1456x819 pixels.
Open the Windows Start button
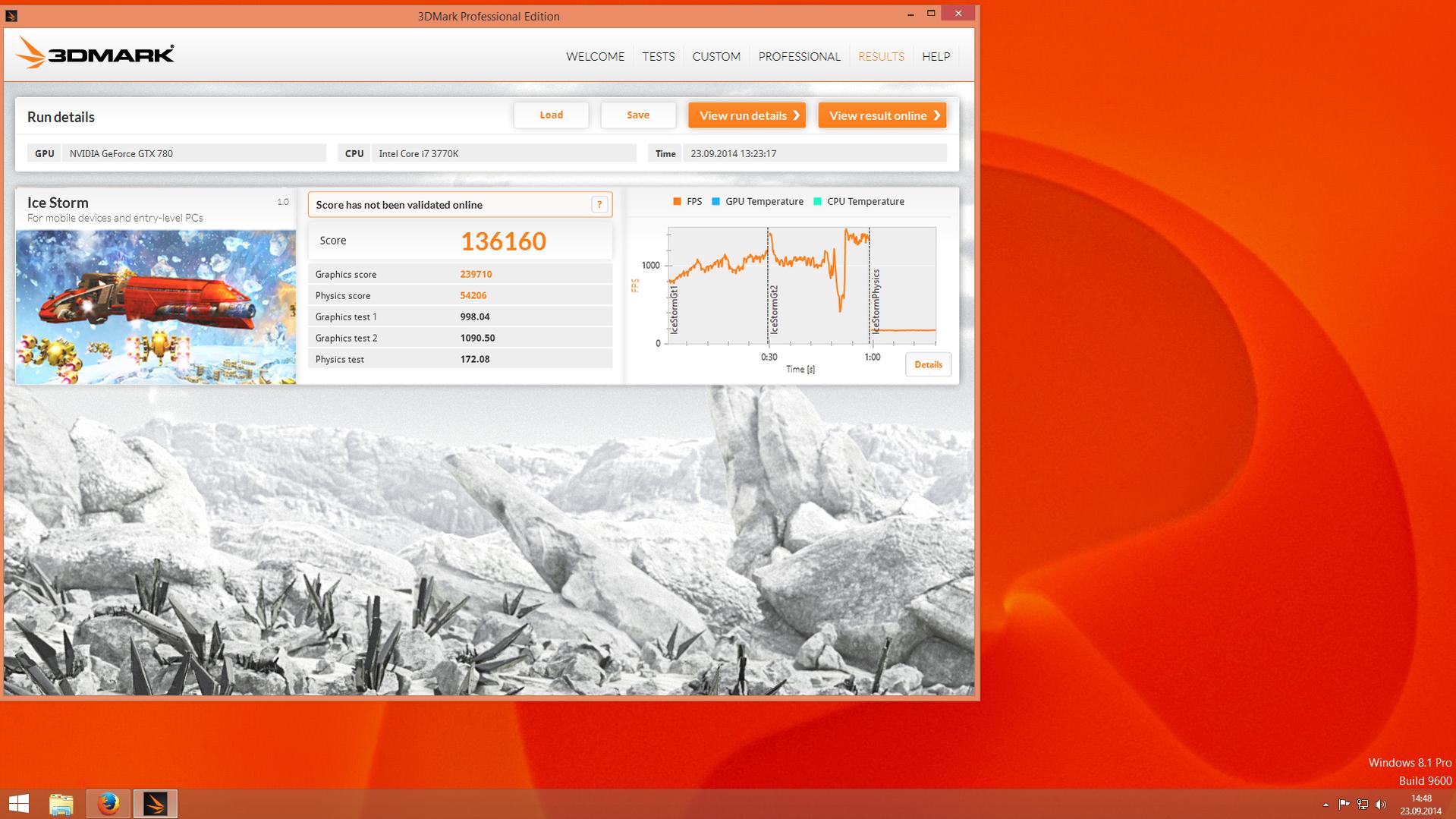(x=19, y=804)
